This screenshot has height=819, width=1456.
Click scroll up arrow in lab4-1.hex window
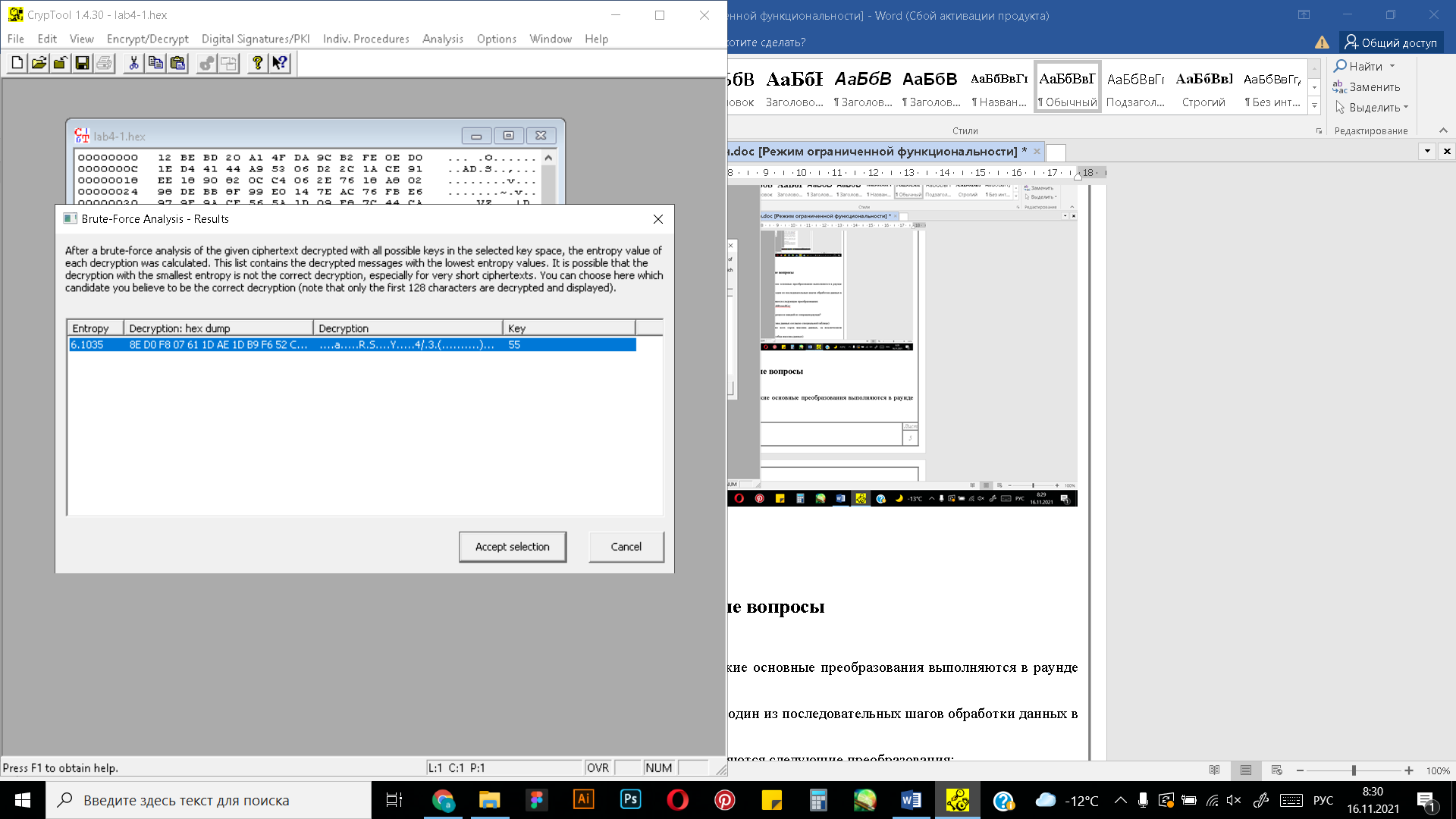tap(548, 158)
